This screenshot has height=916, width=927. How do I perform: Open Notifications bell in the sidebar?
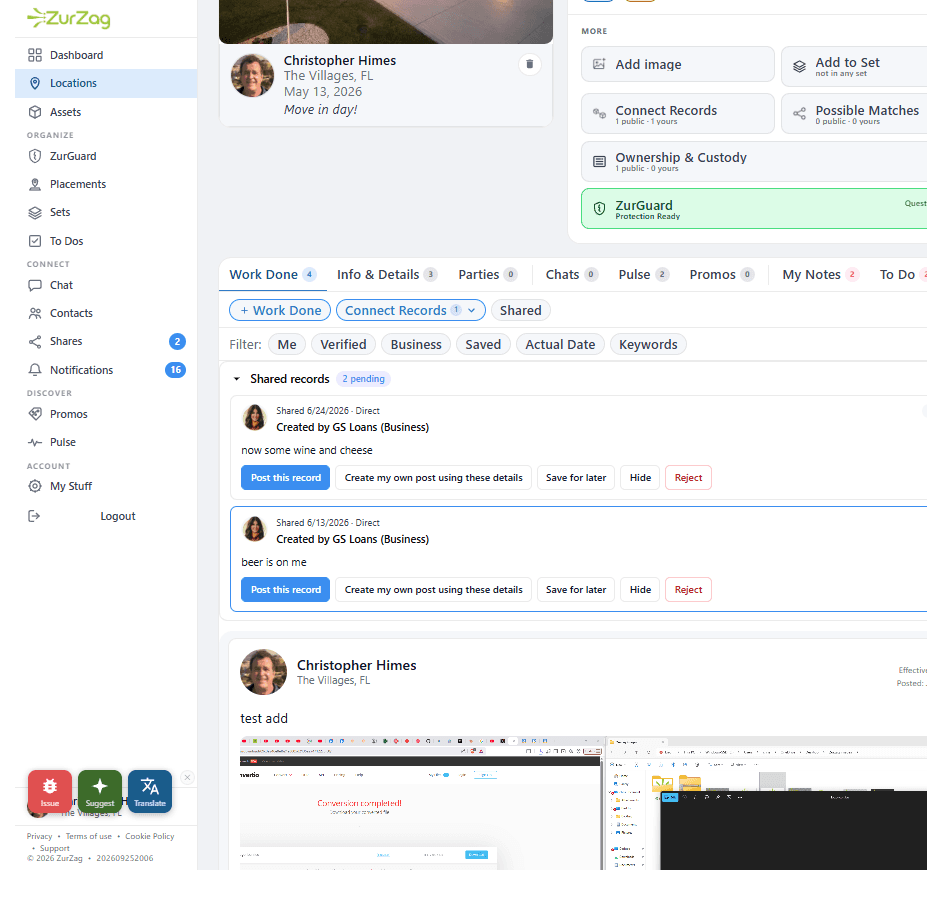point(35,370)
